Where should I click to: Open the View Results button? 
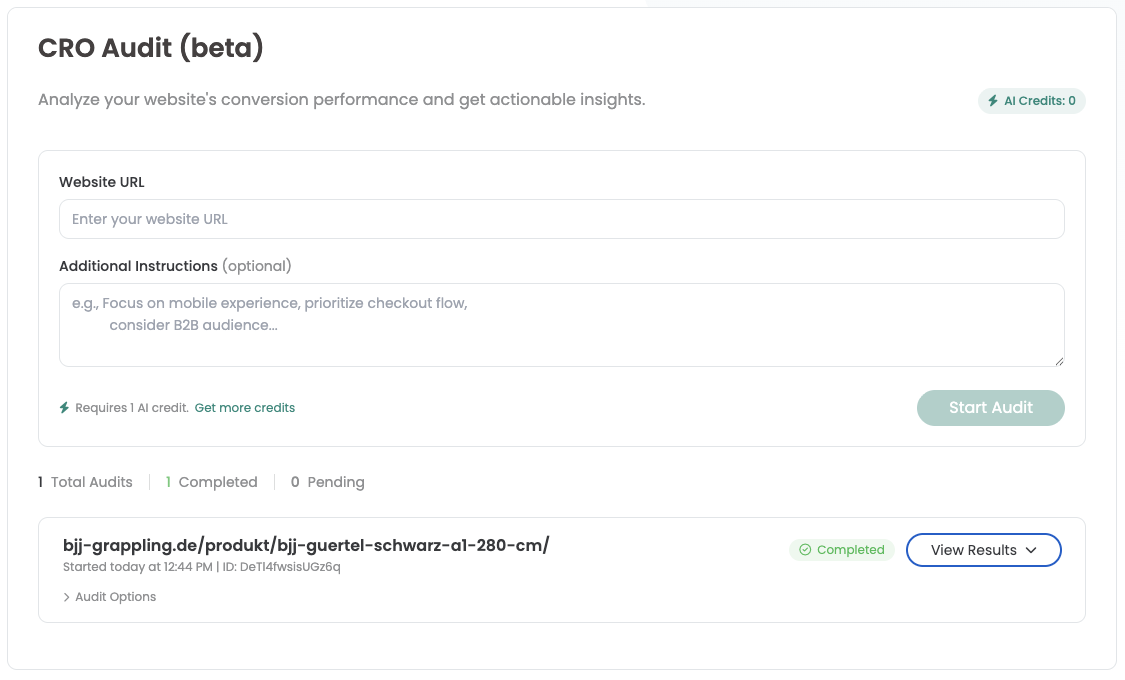coord(983,550)
